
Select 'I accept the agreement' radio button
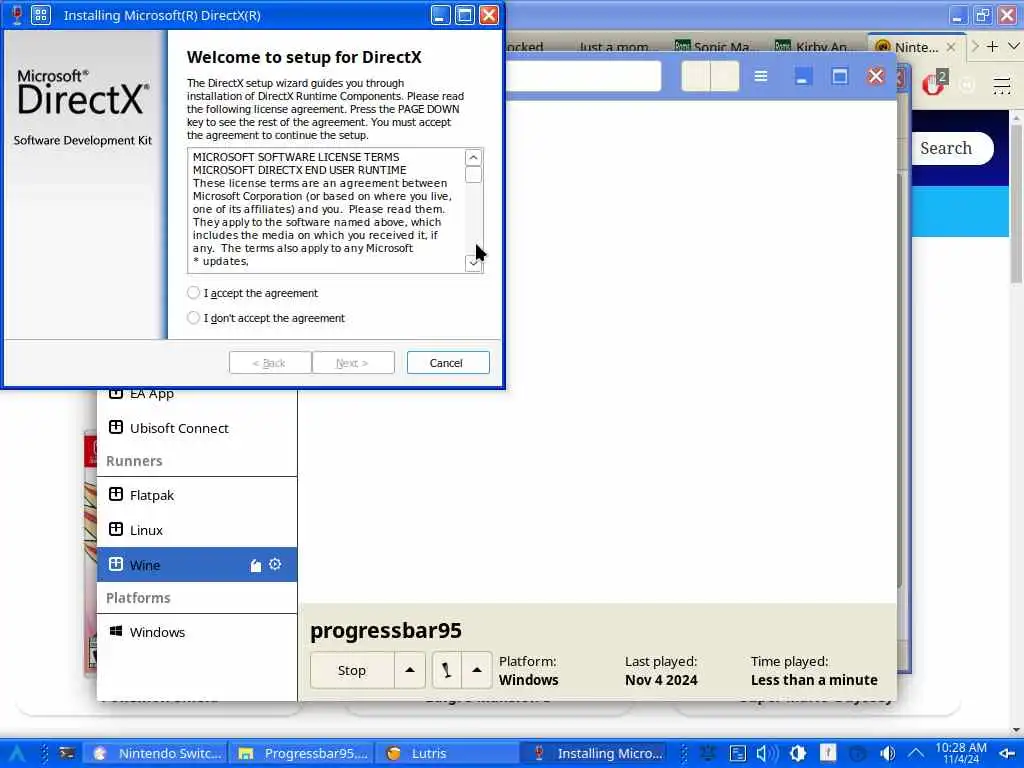tap(193, 293)
